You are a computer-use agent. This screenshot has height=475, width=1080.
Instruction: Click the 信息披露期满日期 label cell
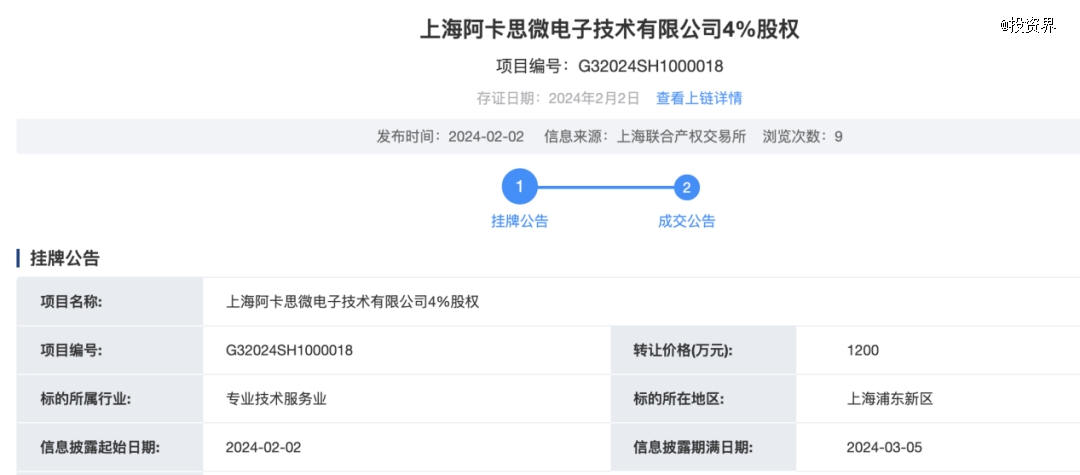pyautogui.click(x=703, y=447)
